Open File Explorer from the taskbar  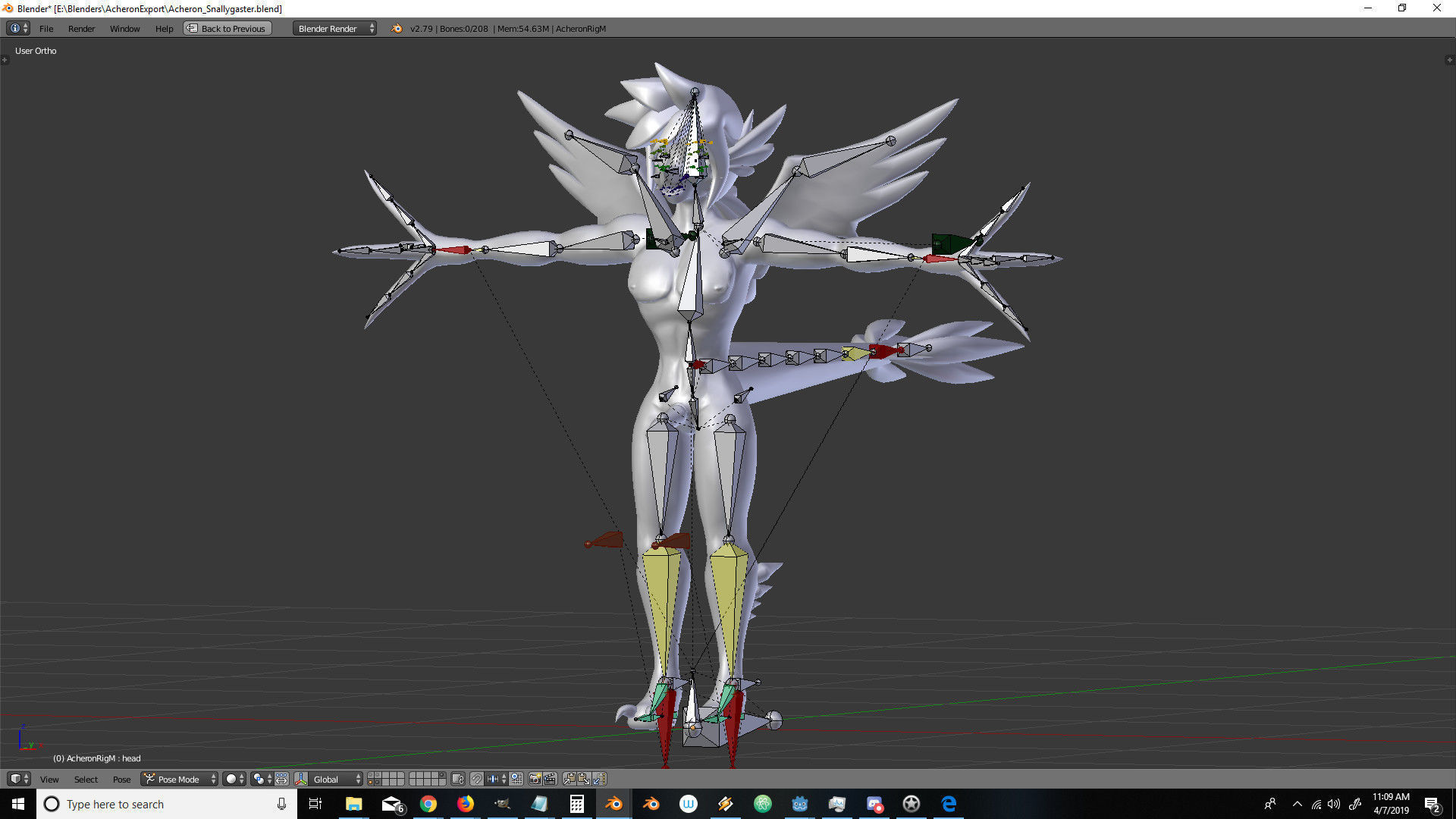353,804
